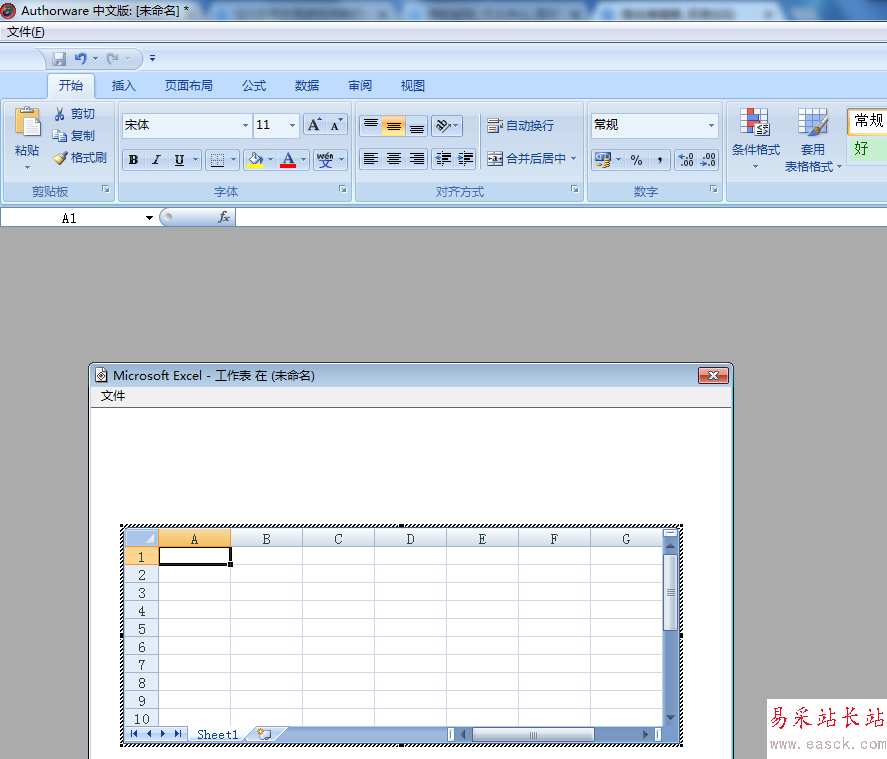Screen dimensions: 887x759
Task: Click the Save icon in quick access toolbar
Action: coord(59,58)
